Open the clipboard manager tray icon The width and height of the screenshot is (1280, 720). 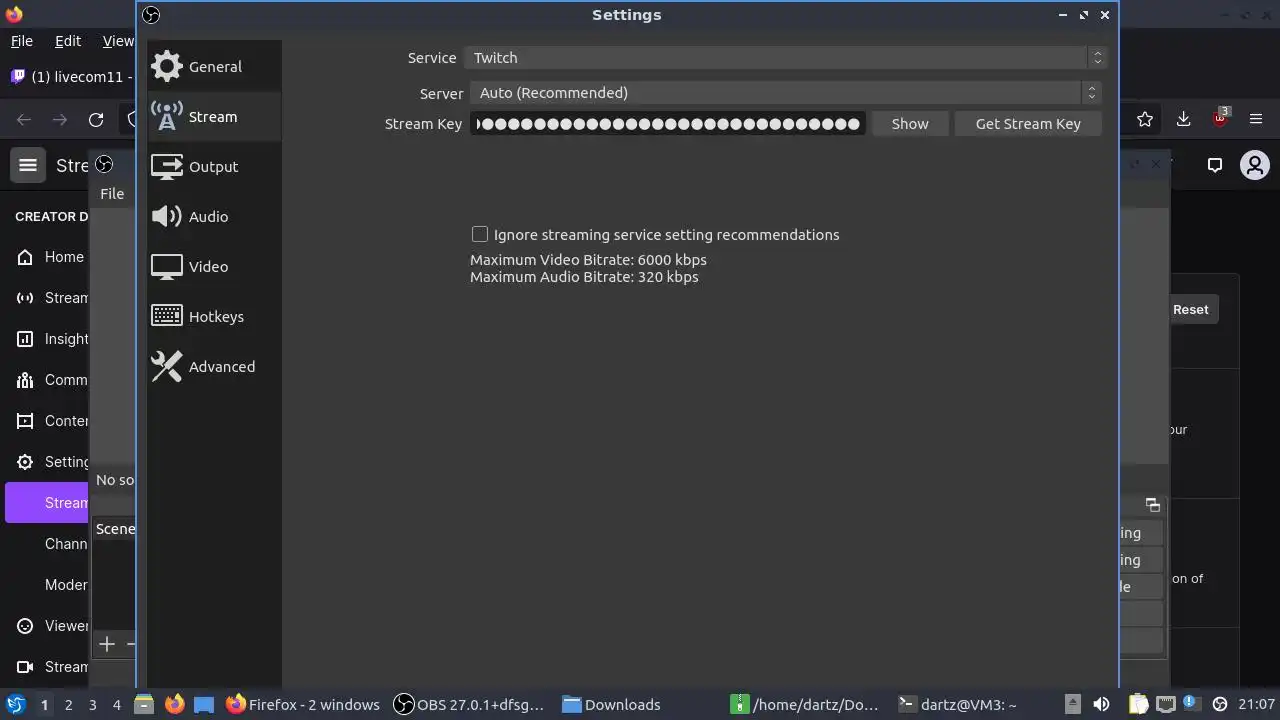pos(1137,704)
